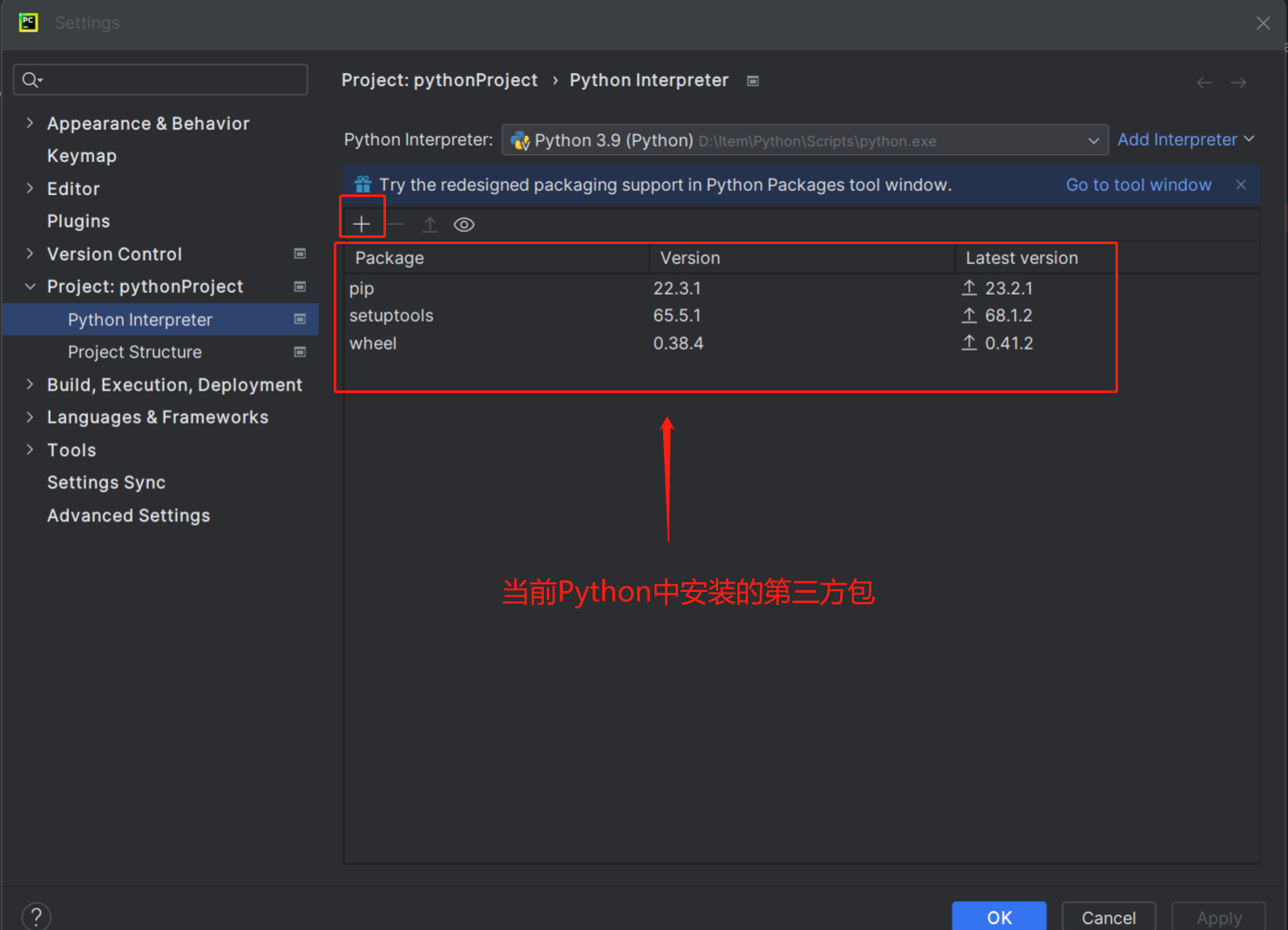Collapse the Project: pythonProject section

pyautogui.click(x=30, y=287)
